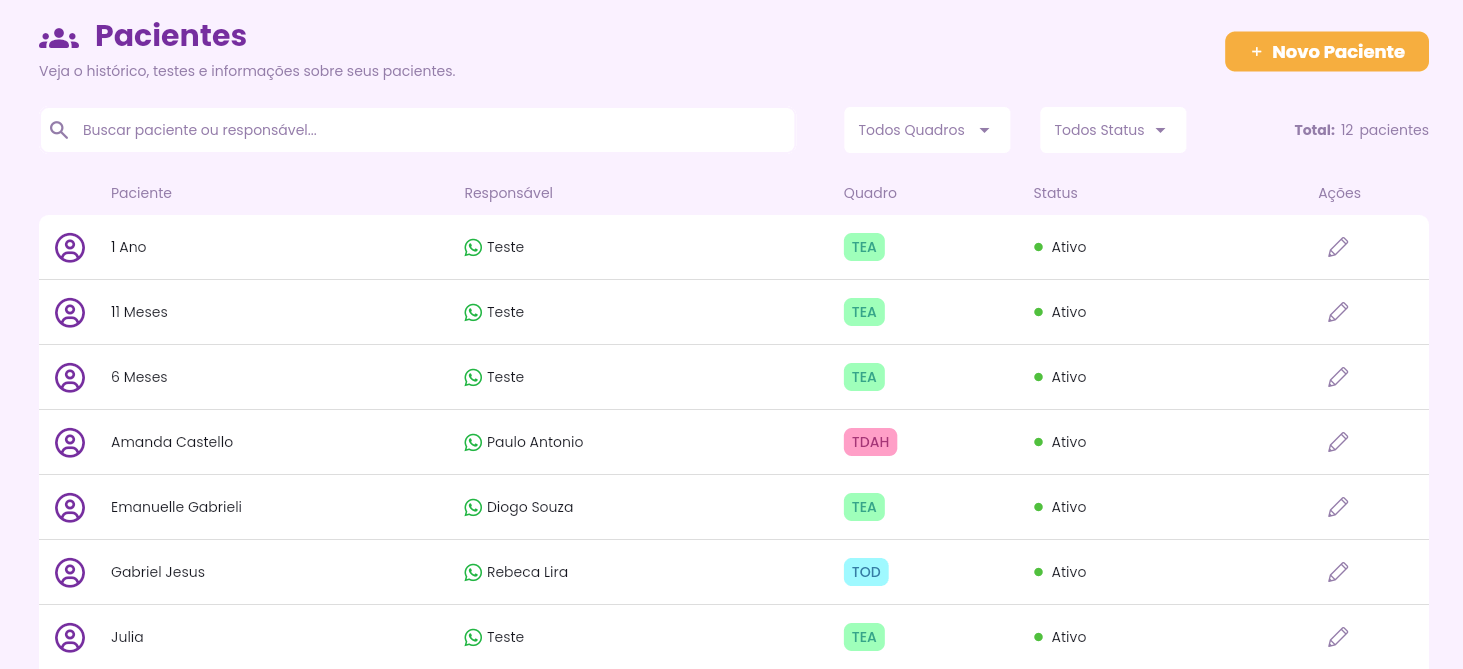Viewport: 1463px width, 669px height.
Task: Expand the Todos Status filter
Action: [x=1112, y=130]
